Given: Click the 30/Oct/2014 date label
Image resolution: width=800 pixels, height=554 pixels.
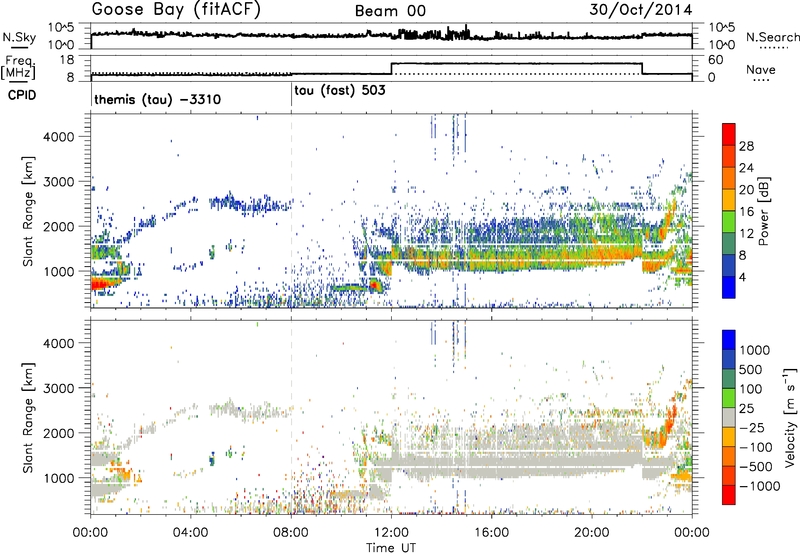Looking at the screenshot, I should pos(641,10).
